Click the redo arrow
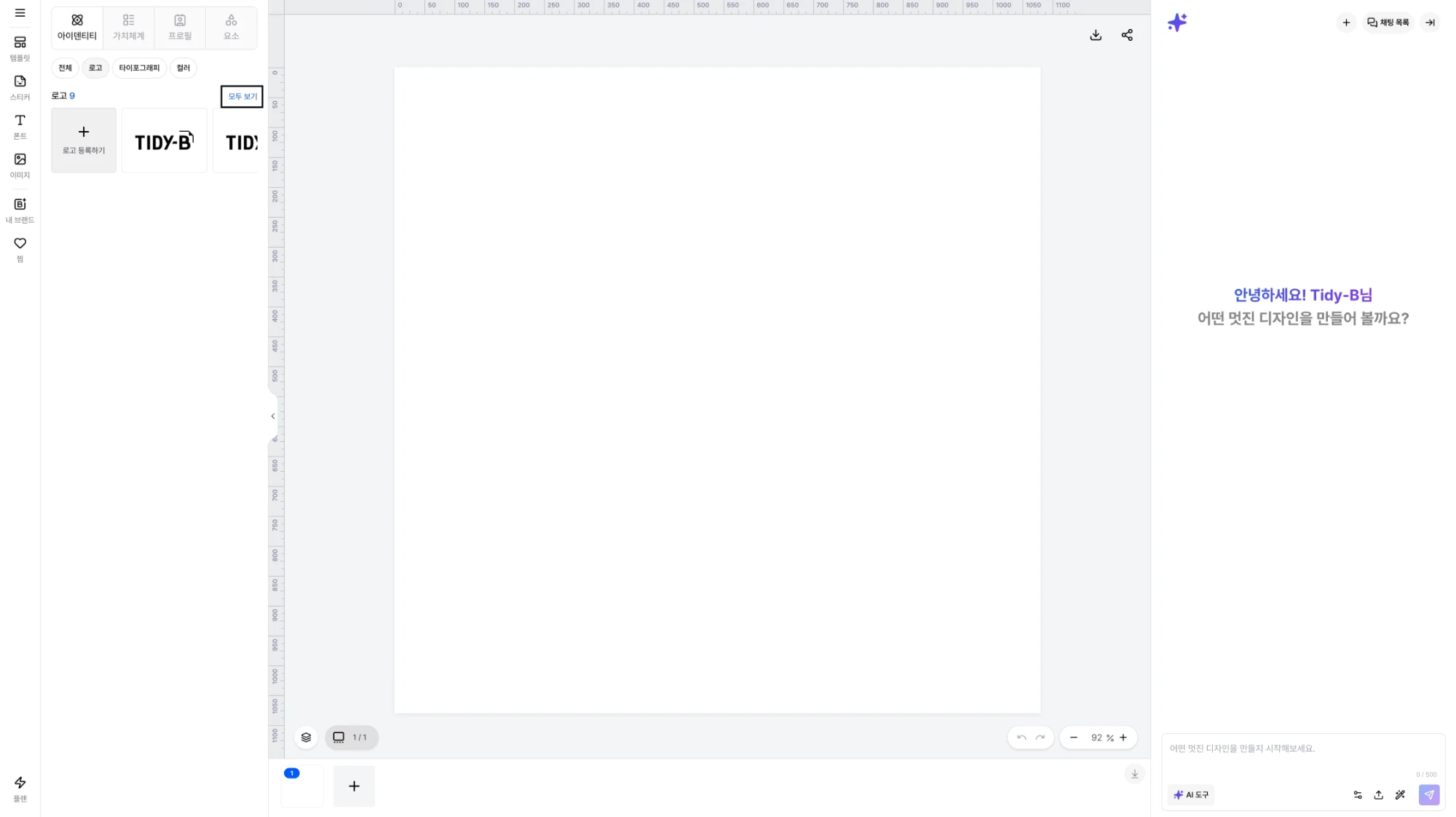Viewport: 1456px width, 817px height. pyautogui.click(x=1040, y=738)
